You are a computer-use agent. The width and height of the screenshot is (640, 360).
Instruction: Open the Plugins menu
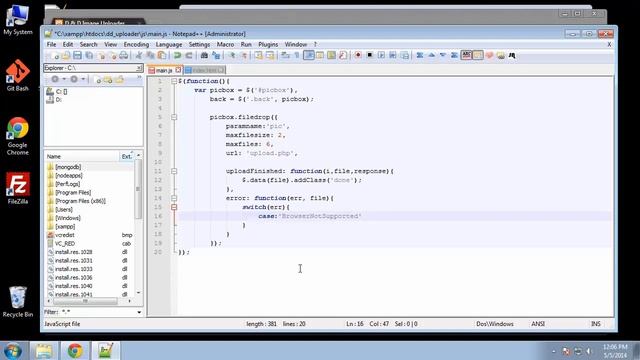268,44
